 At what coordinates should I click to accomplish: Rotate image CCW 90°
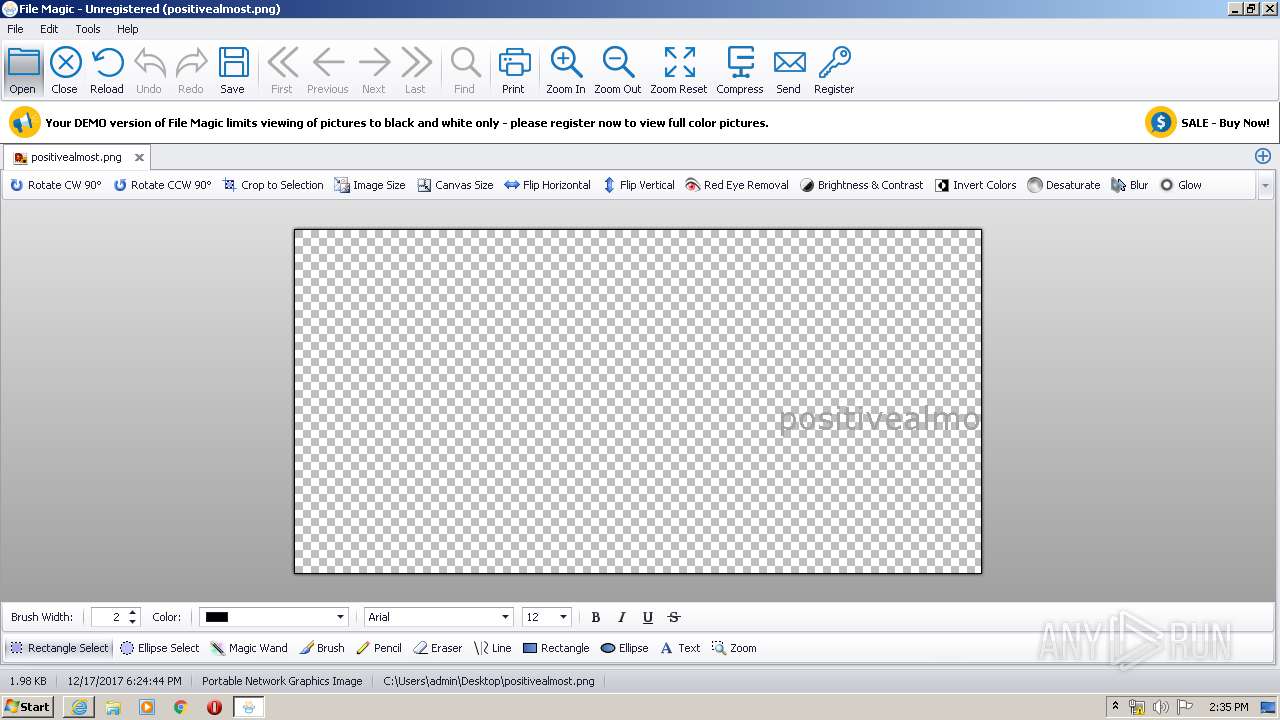point(162,185)
